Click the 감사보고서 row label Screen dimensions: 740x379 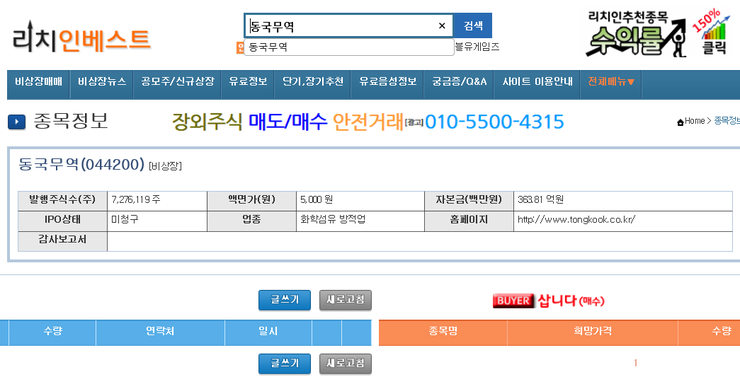point(63,240)
